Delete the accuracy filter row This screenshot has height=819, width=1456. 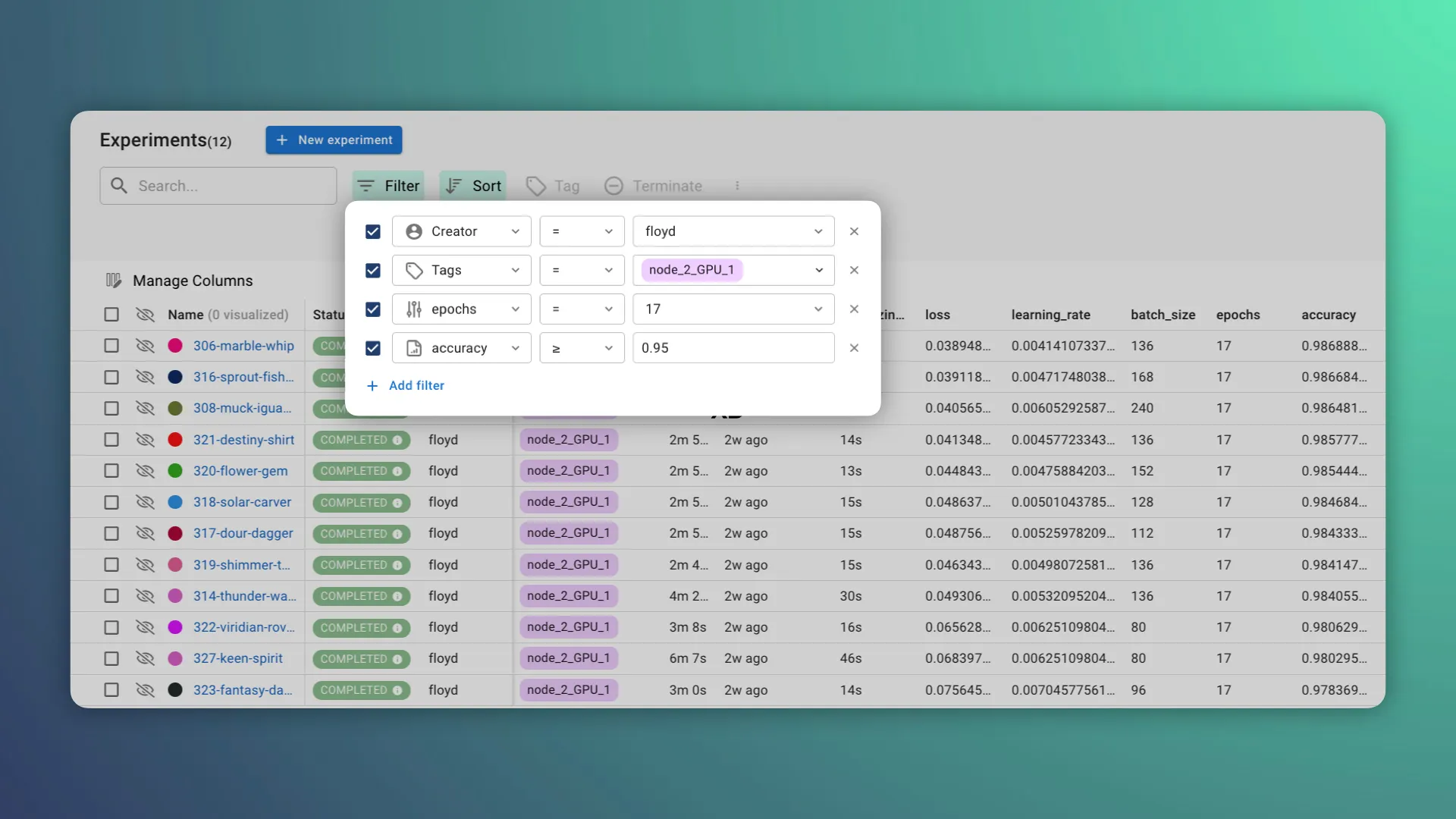tap(854, 348)
